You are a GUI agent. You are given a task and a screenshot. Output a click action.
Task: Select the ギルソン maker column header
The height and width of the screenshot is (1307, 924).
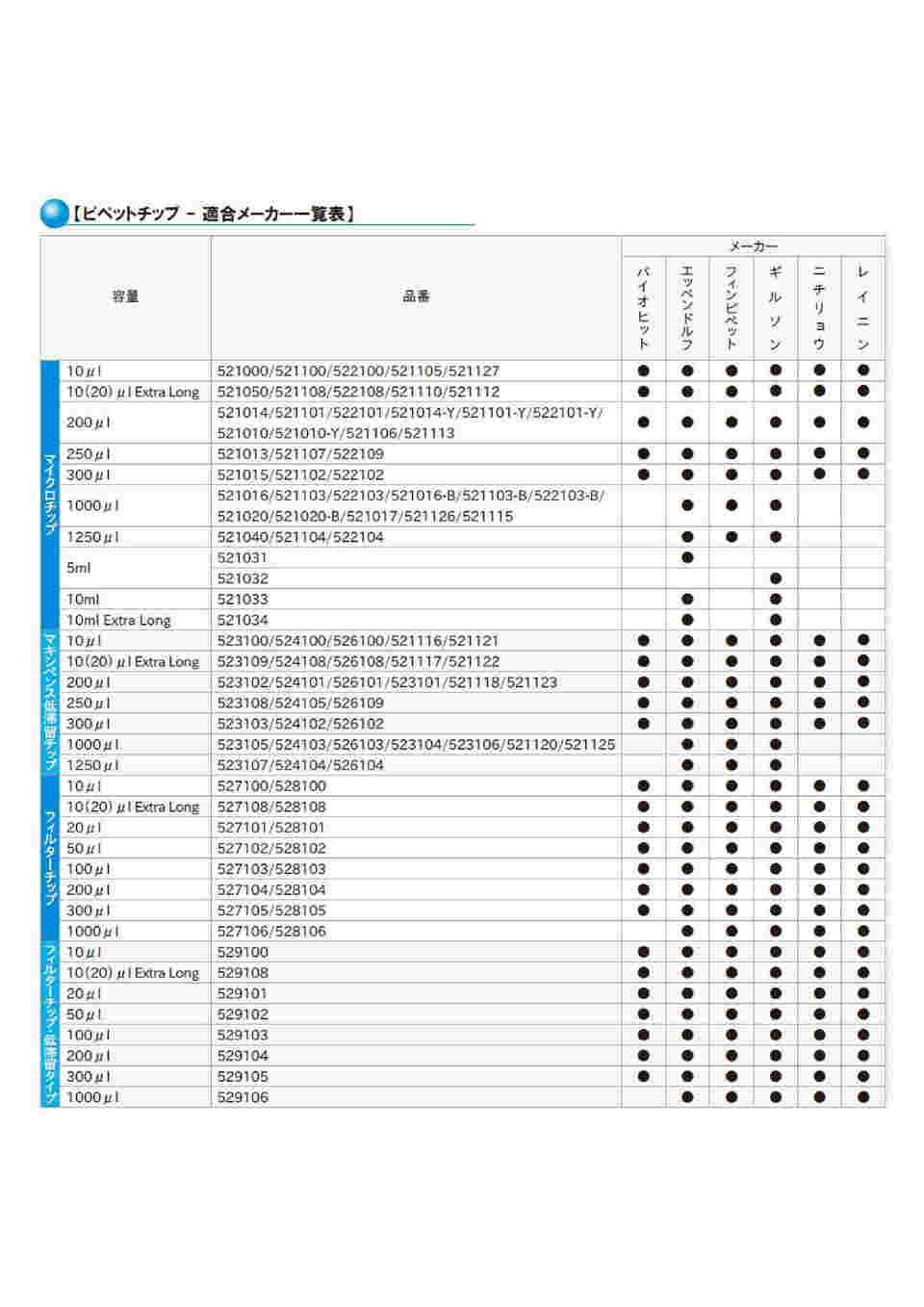point(776,308)
